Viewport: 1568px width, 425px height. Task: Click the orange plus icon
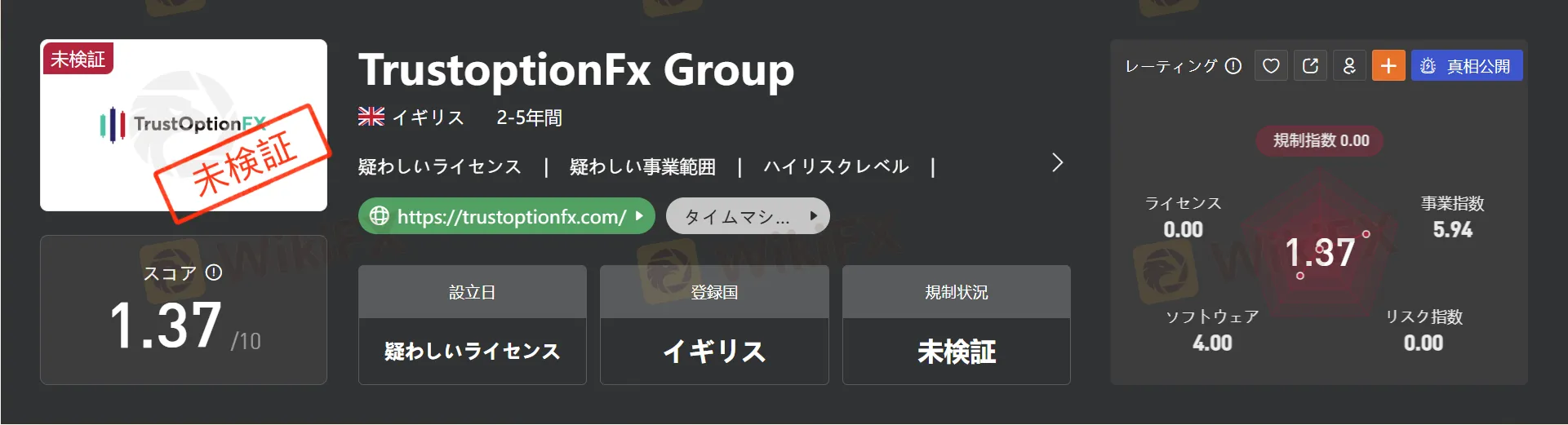1388,66
